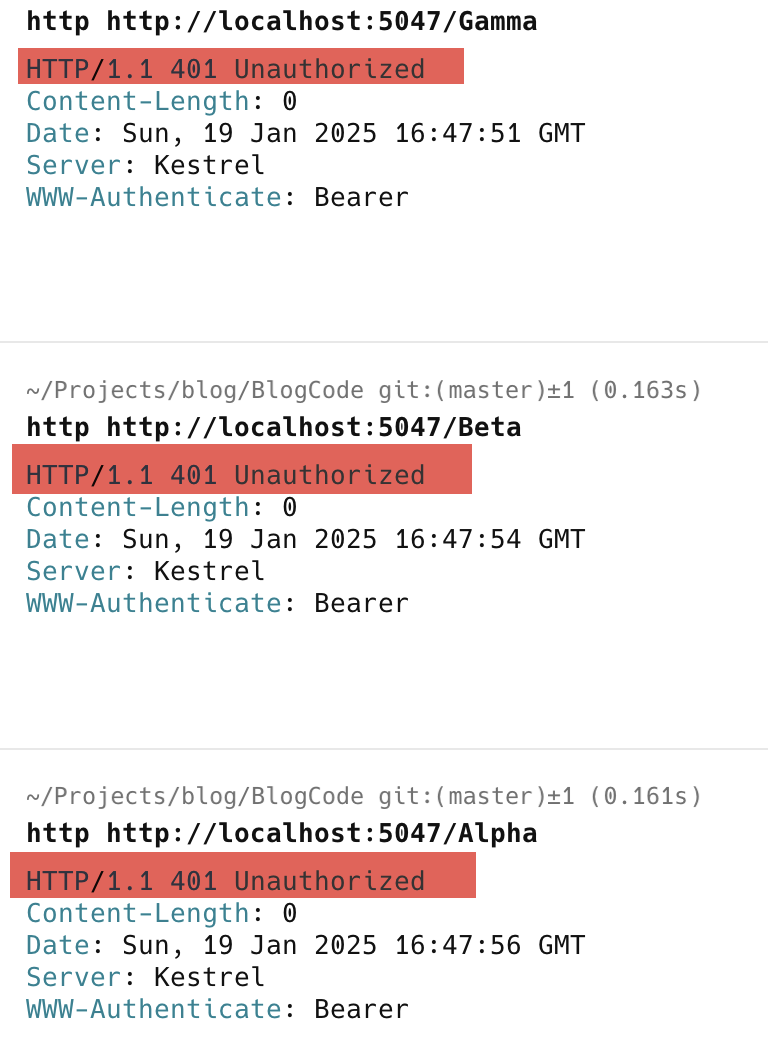The image size is (768, 1054).
Task: Click the highlighted 401 Unauthorized under Alpha
Action: [226, 881]
